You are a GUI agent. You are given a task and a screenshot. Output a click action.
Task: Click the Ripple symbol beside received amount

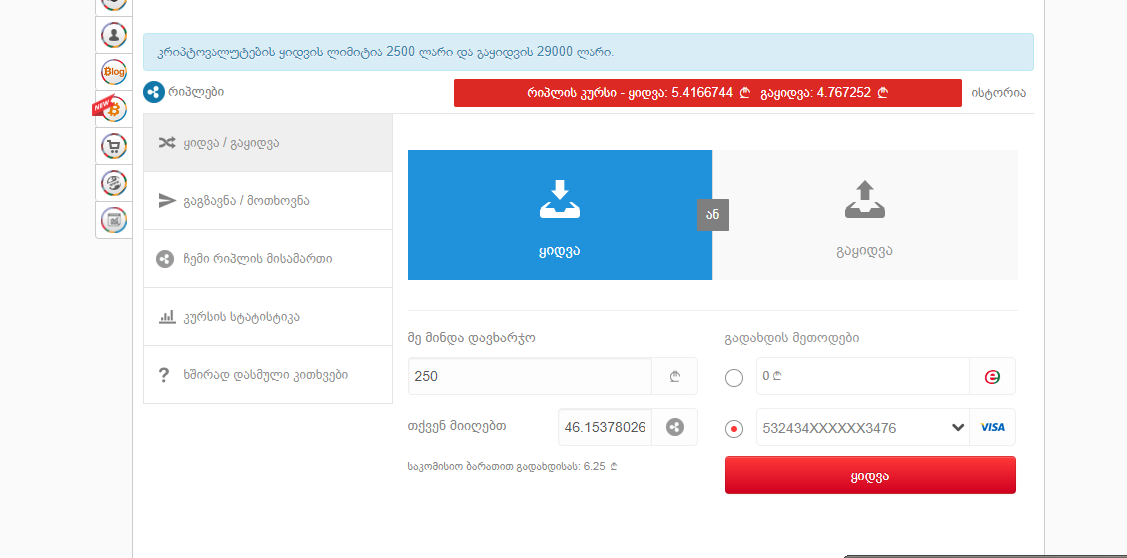pos(674,427)
